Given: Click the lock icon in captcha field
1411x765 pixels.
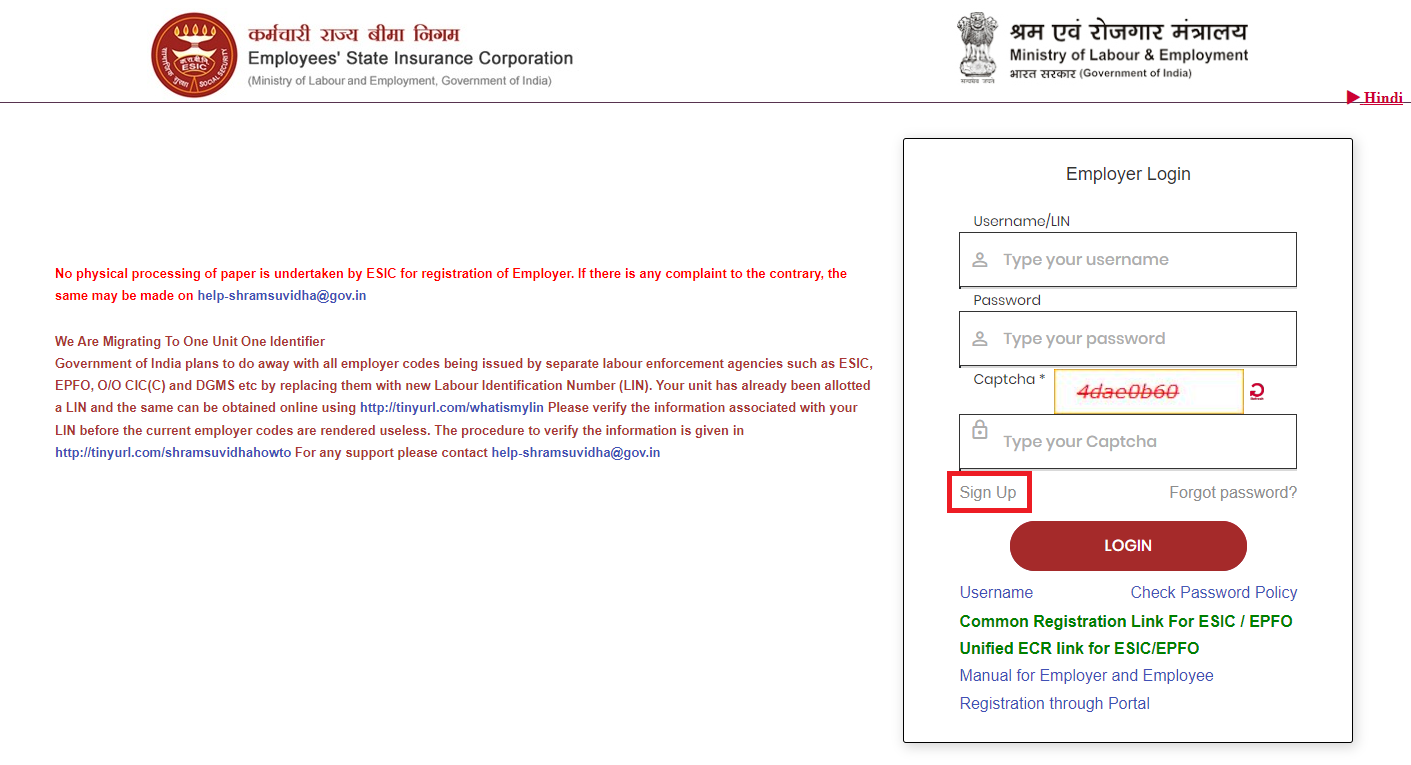Looking at the screenshot, I should point(980,430).
